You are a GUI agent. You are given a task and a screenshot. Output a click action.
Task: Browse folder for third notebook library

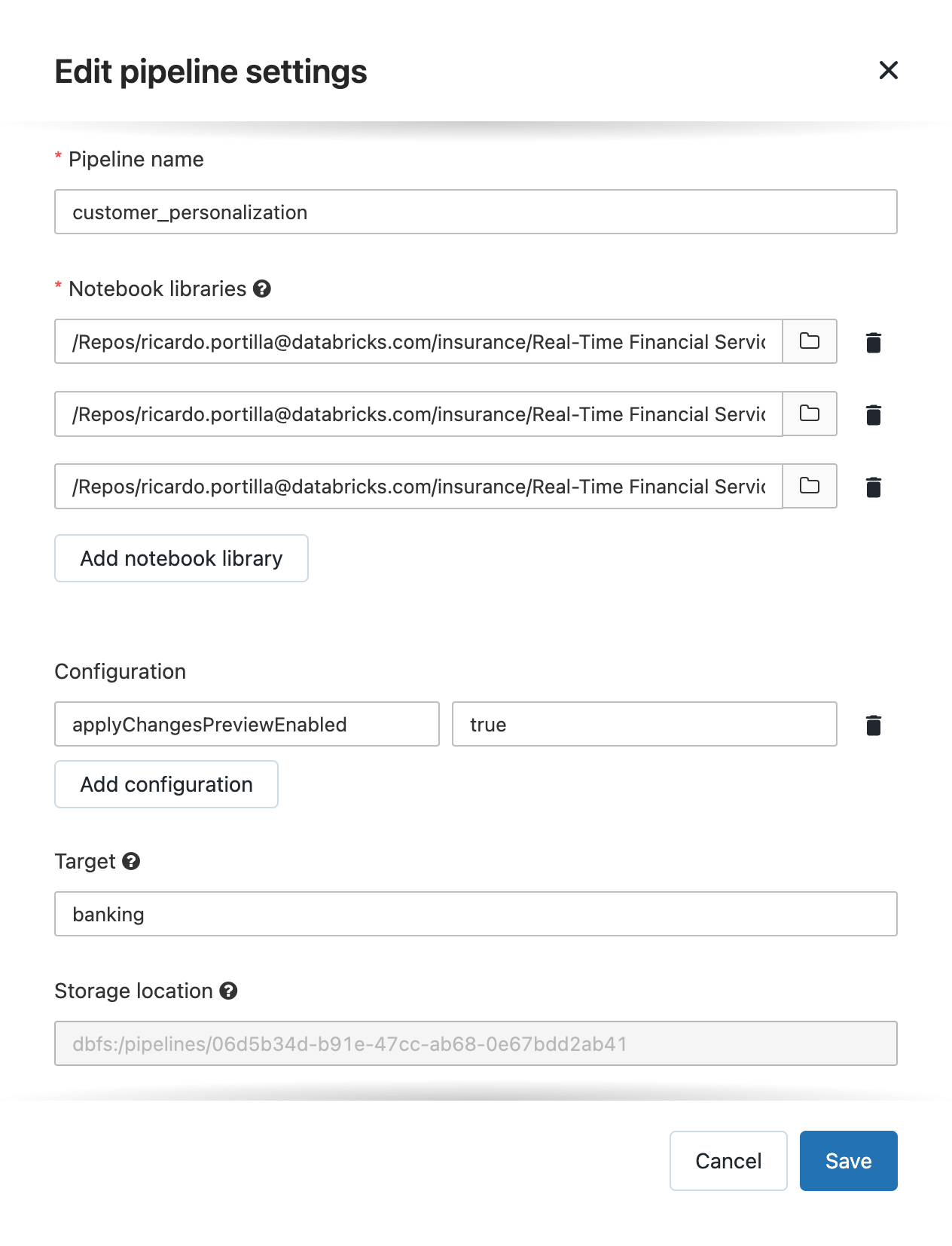point(810,486)
